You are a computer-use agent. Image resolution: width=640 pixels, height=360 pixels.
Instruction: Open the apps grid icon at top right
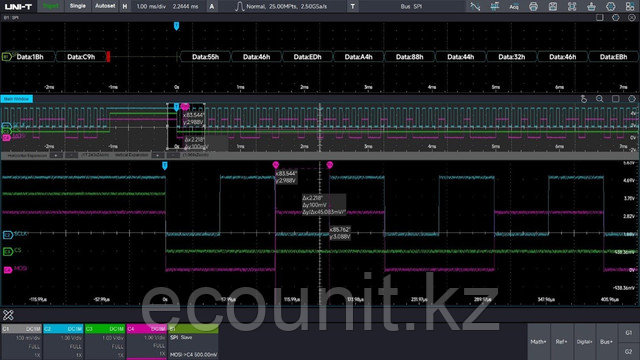pos(630,6)
